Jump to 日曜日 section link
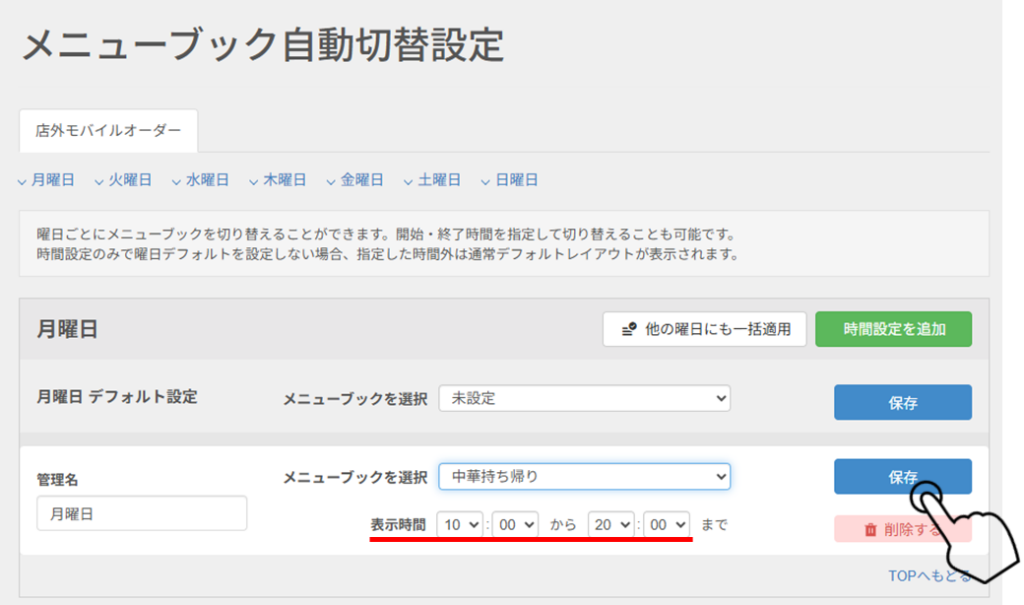The width and height of the screenshot is (1024, 605). click(x=516, y=180)
